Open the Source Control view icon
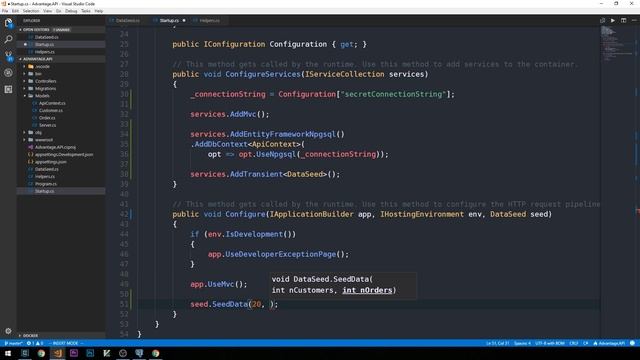 (8, 56)
